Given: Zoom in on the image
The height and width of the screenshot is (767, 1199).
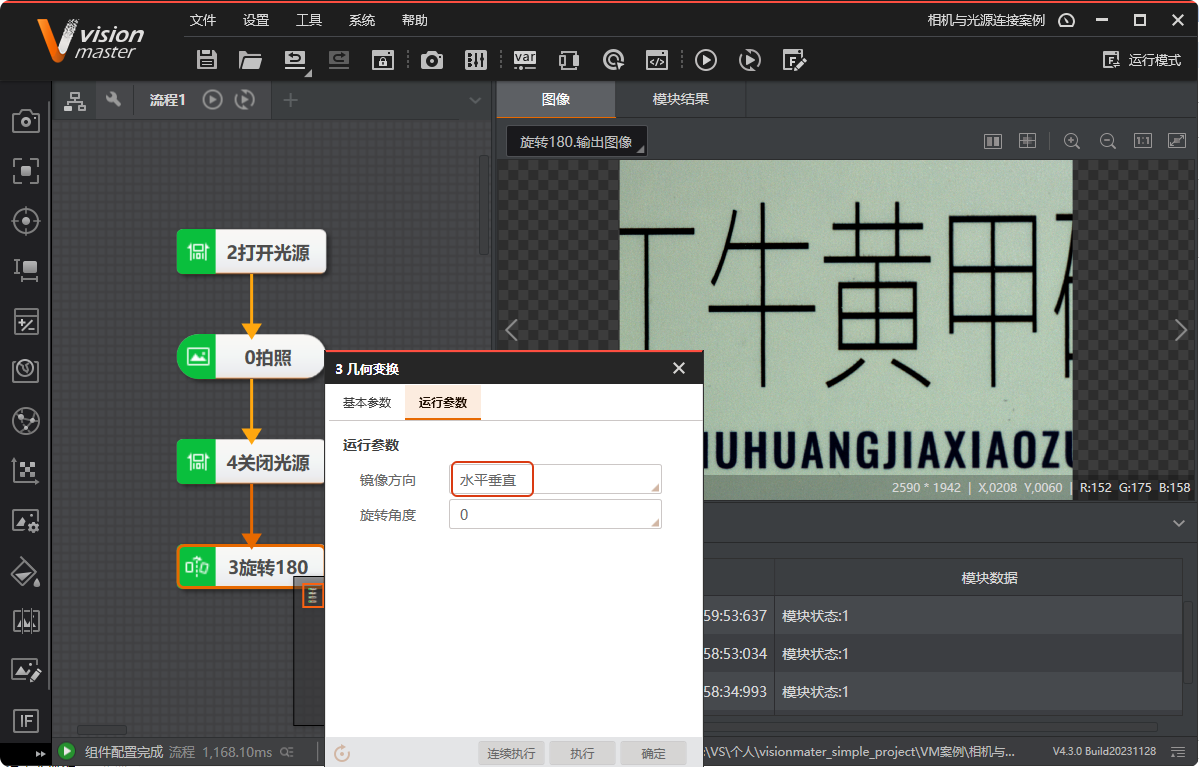Looking at the screenshot, I should click(x=1072, y=141).
